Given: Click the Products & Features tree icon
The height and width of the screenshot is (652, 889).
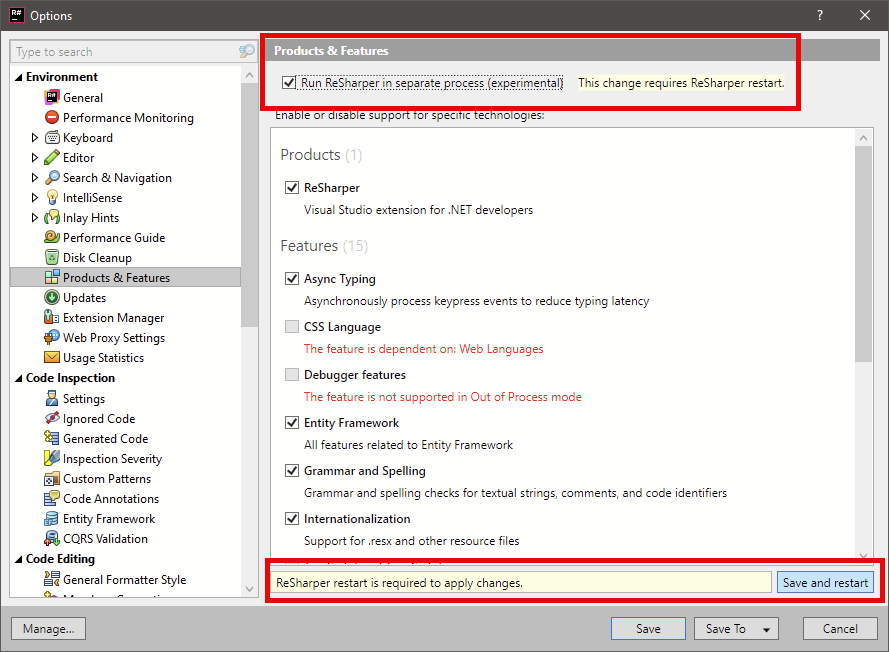Looking at the screenshot, I should (52, 277).
